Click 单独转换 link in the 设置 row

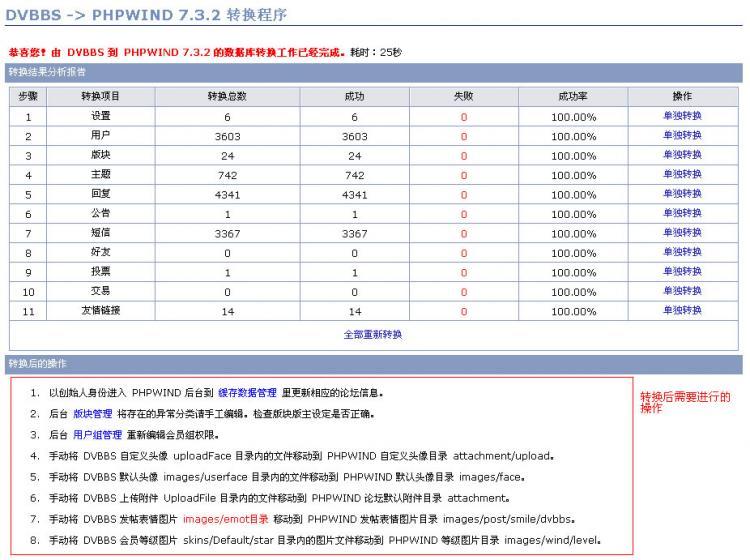pyautogui.click(x=682, y=116)
